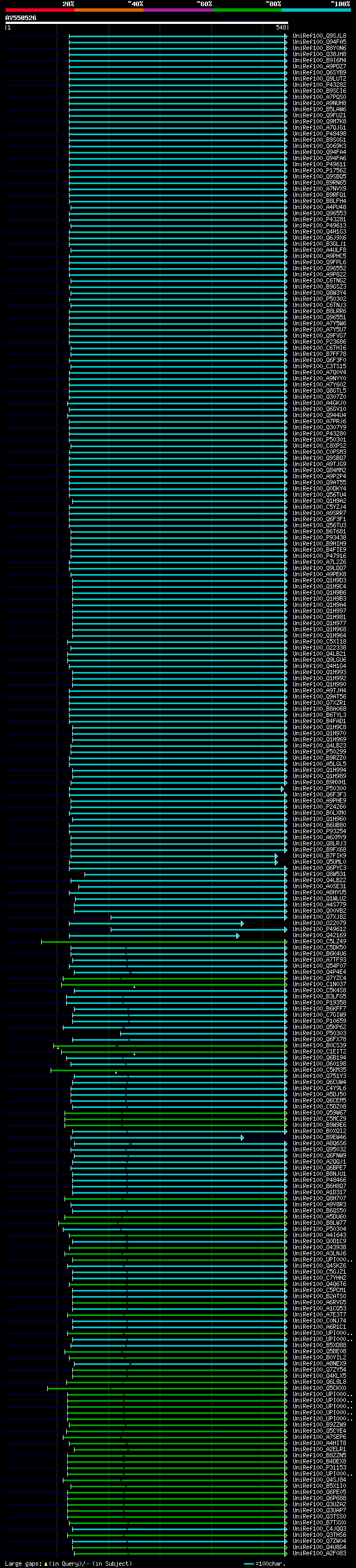This screenshot has width=356, height=1568.
Task: Select hit UniRef100_B5LAW6
Action: [x=319, y=110]
